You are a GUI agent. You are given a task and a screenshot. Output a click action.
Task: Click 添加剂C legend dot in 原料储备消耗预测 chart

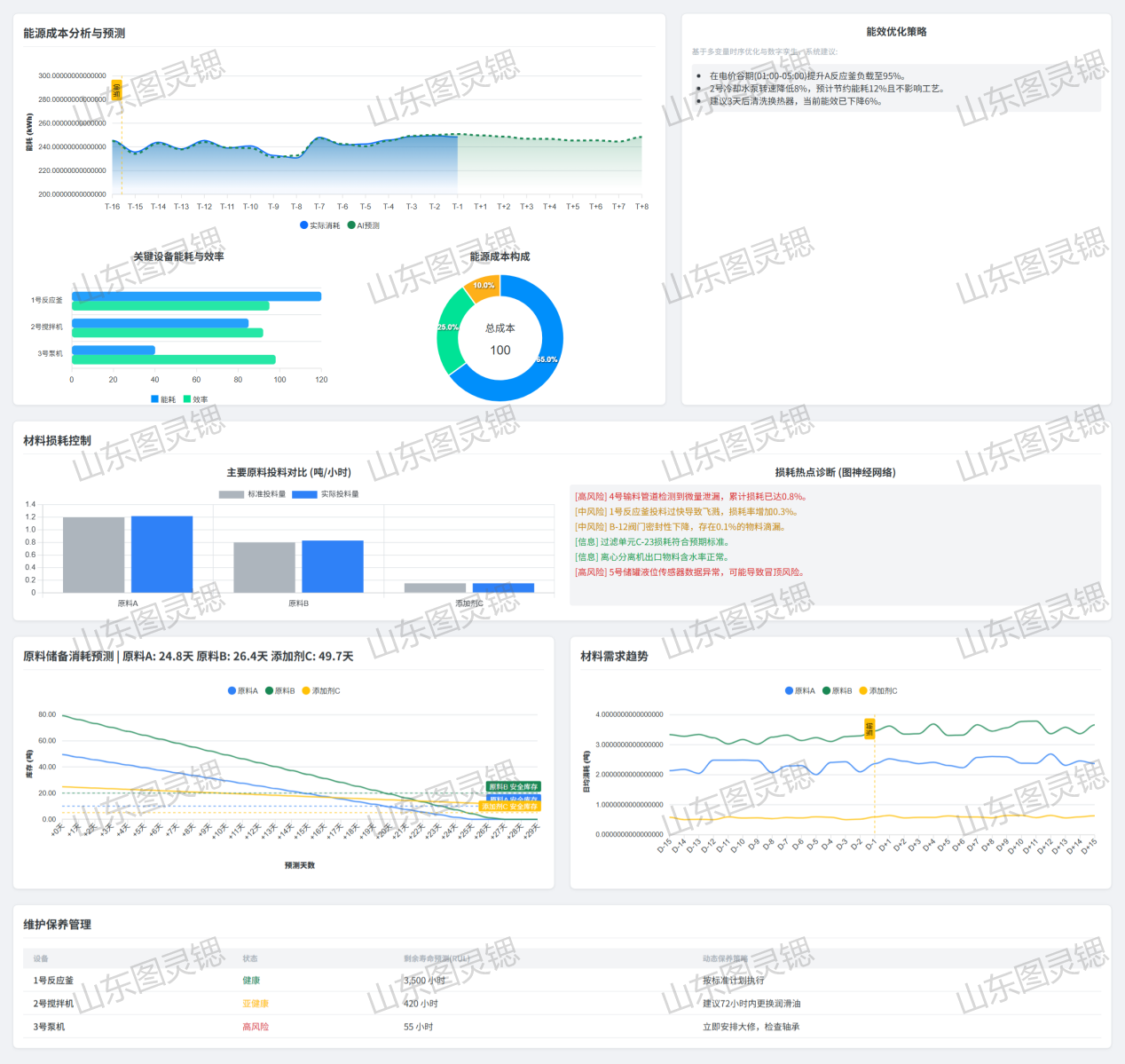pyautogui.click(x=306, y=690)
